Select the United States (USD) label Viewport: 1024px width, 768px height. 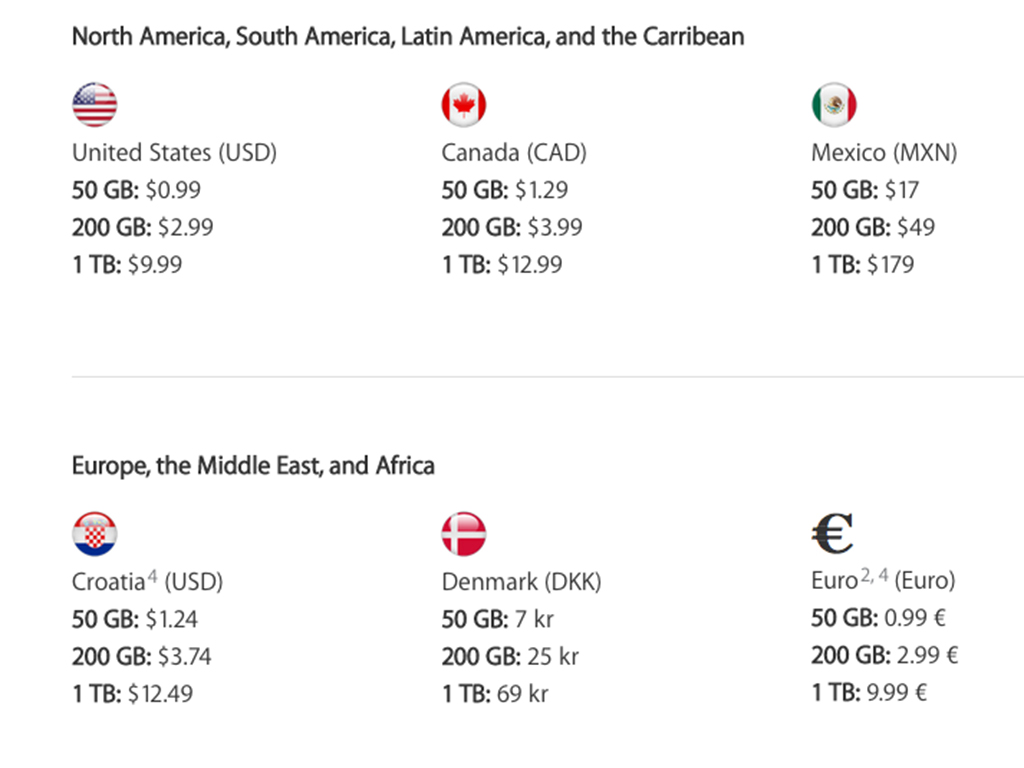point(174,153)
